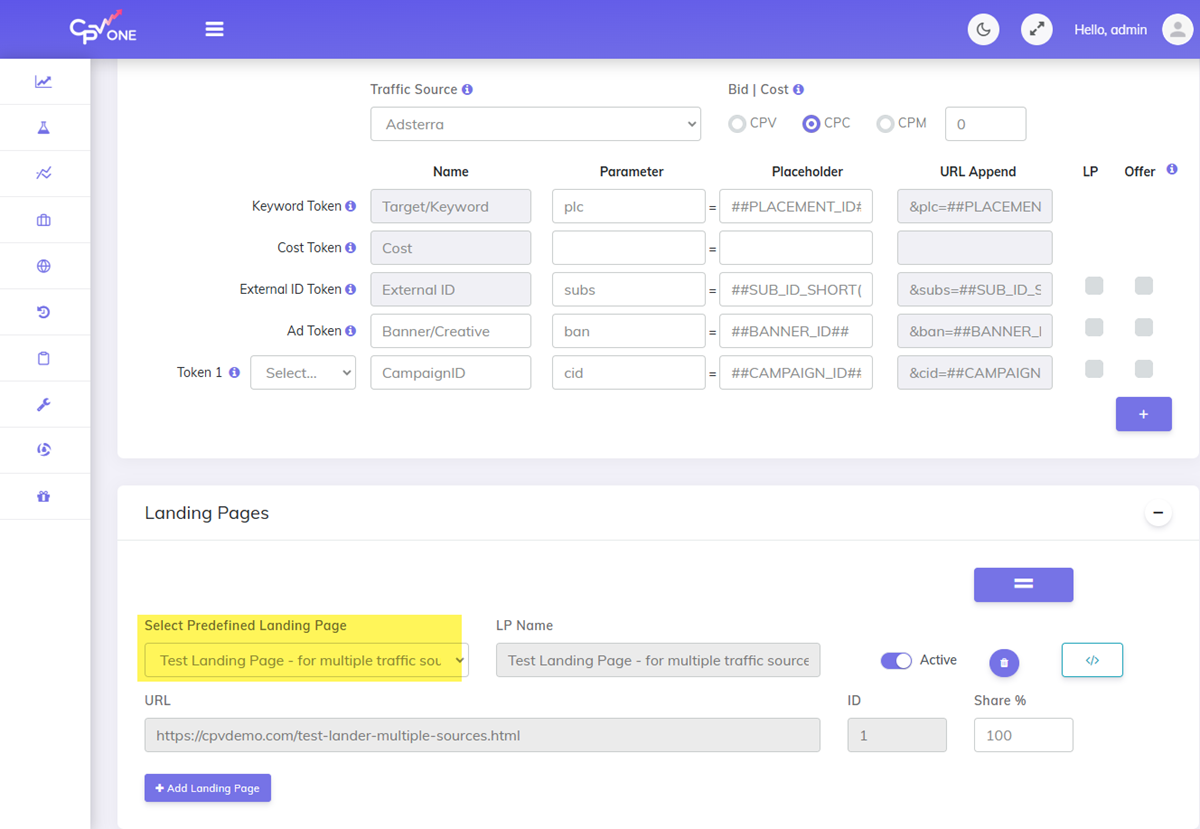Edit the Share % value field
Viewport: 1200px width, 829px height.
tap(1023, 735)
